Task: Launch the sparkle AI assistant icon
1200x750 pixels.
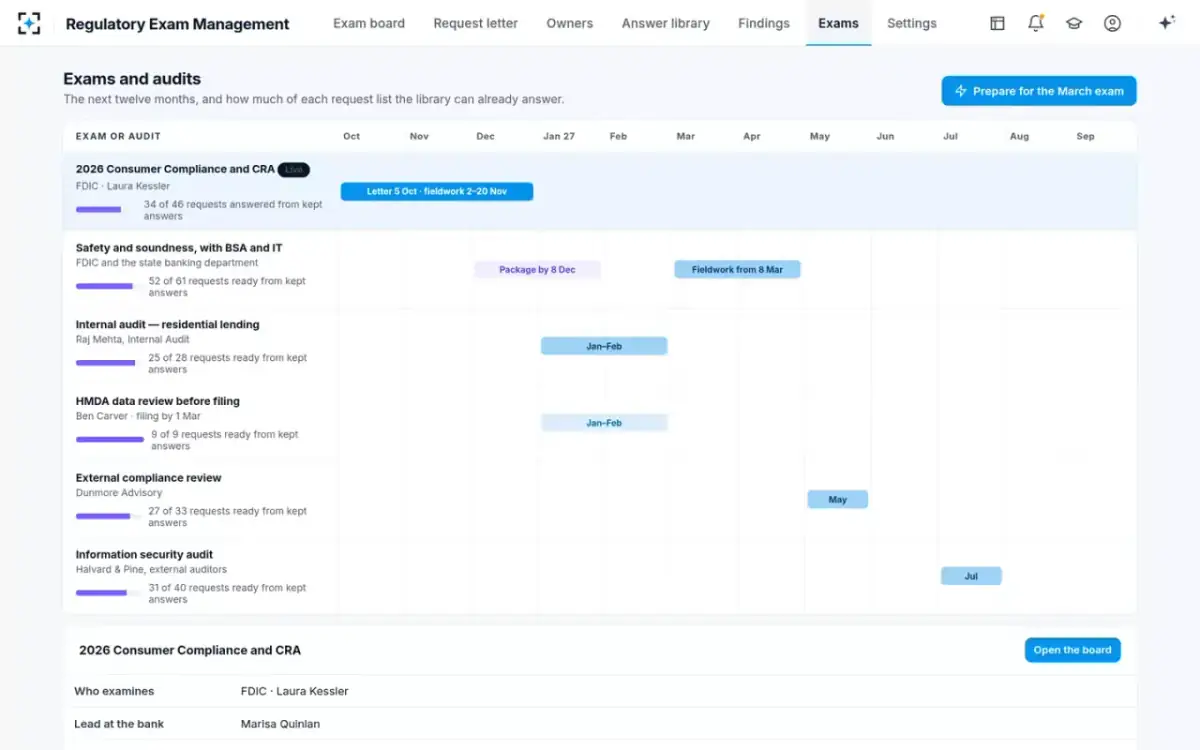Action: 1166,23
